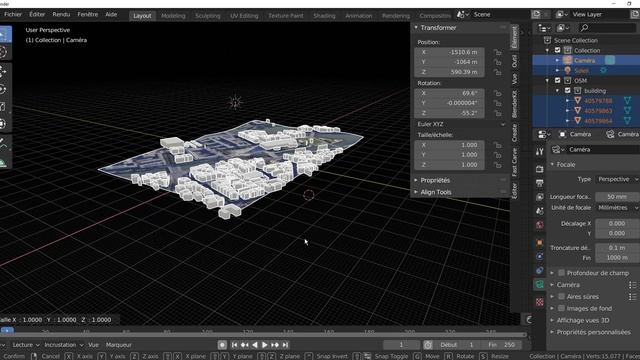The image size is (640, 360).
Task: Jump to next keyframe
Action: (275, 345)
